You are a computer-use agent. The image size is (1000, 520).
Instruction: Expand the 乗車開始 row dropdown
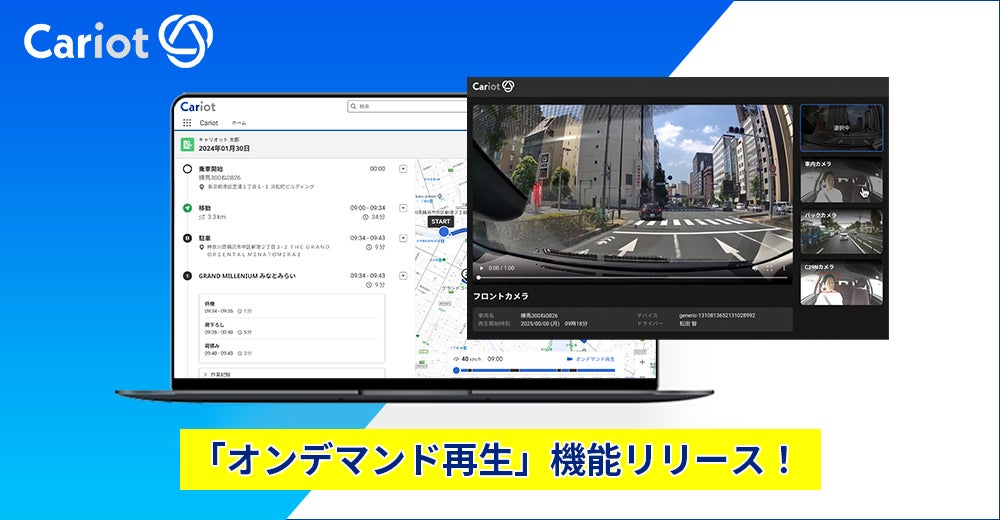tap(403, 169)
